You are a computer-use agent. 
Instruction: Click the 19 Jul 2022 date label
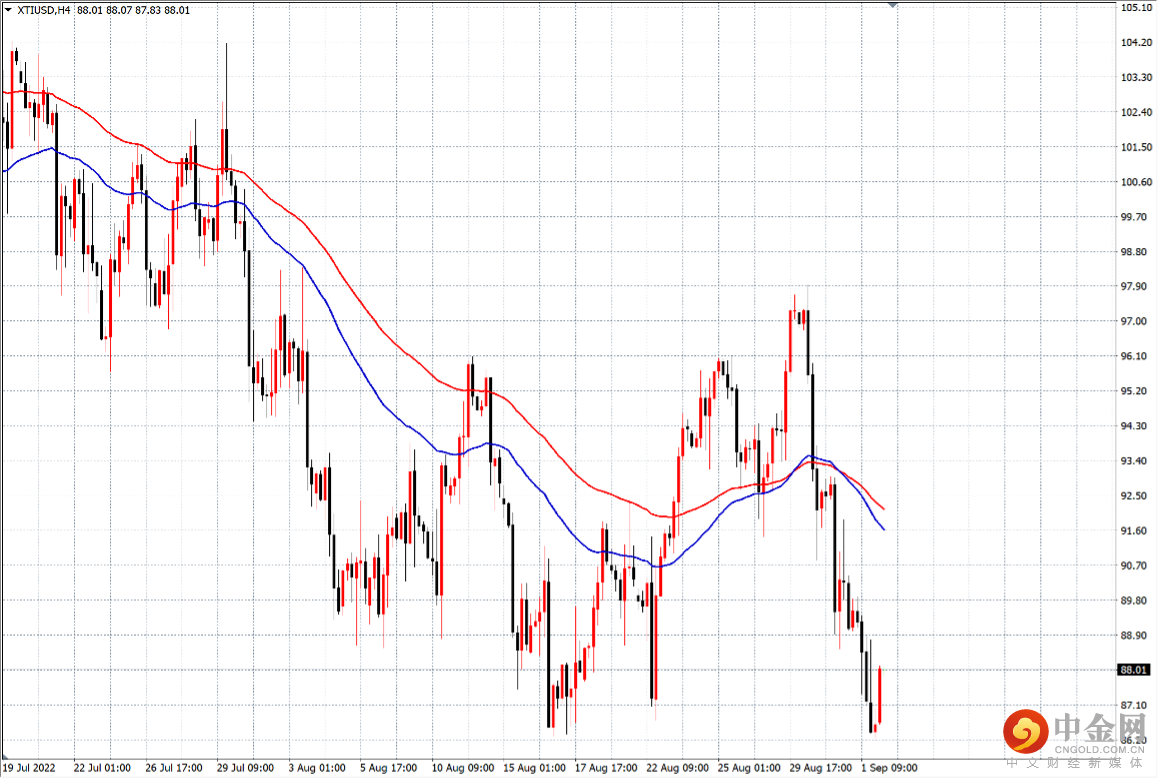29,768
